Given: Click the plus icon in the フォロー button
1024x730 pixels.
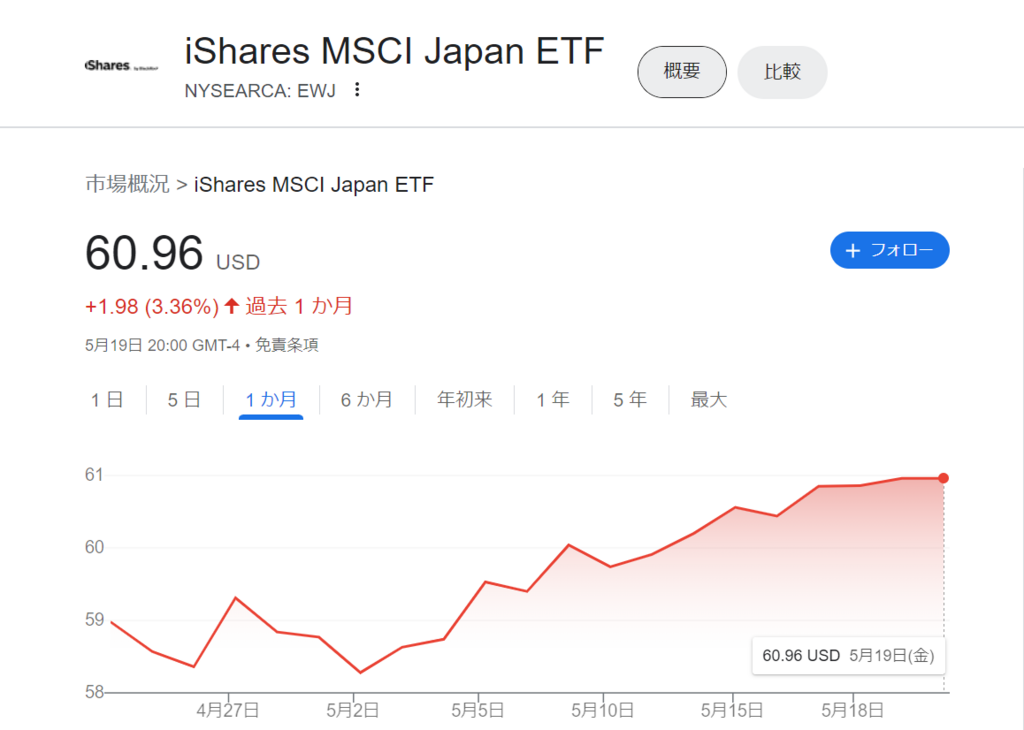Looking at the screenshot, I should click(x=852, y=251).
